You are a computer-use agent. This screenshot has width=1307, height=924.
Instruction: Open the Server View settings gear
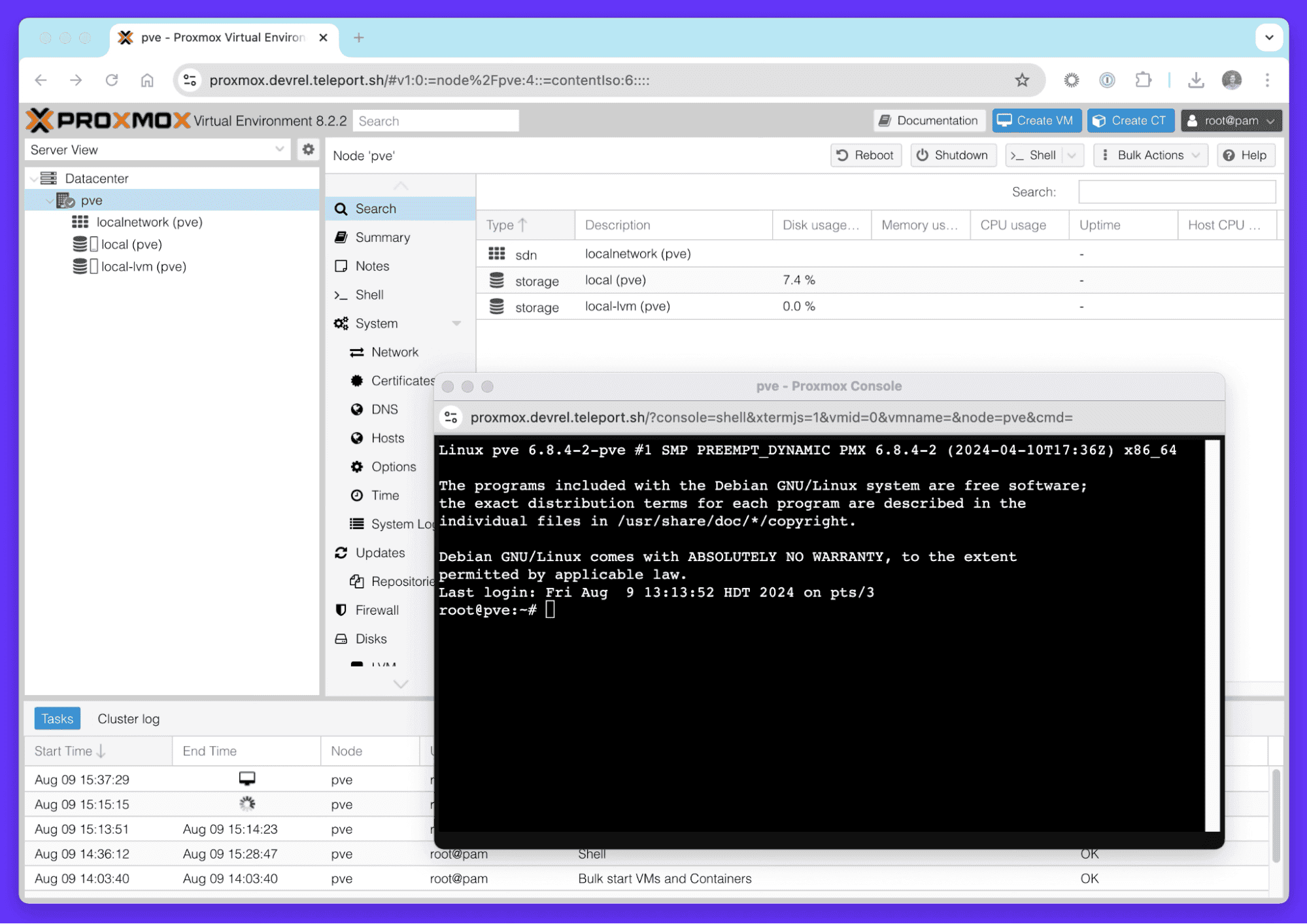click(308, 150)
